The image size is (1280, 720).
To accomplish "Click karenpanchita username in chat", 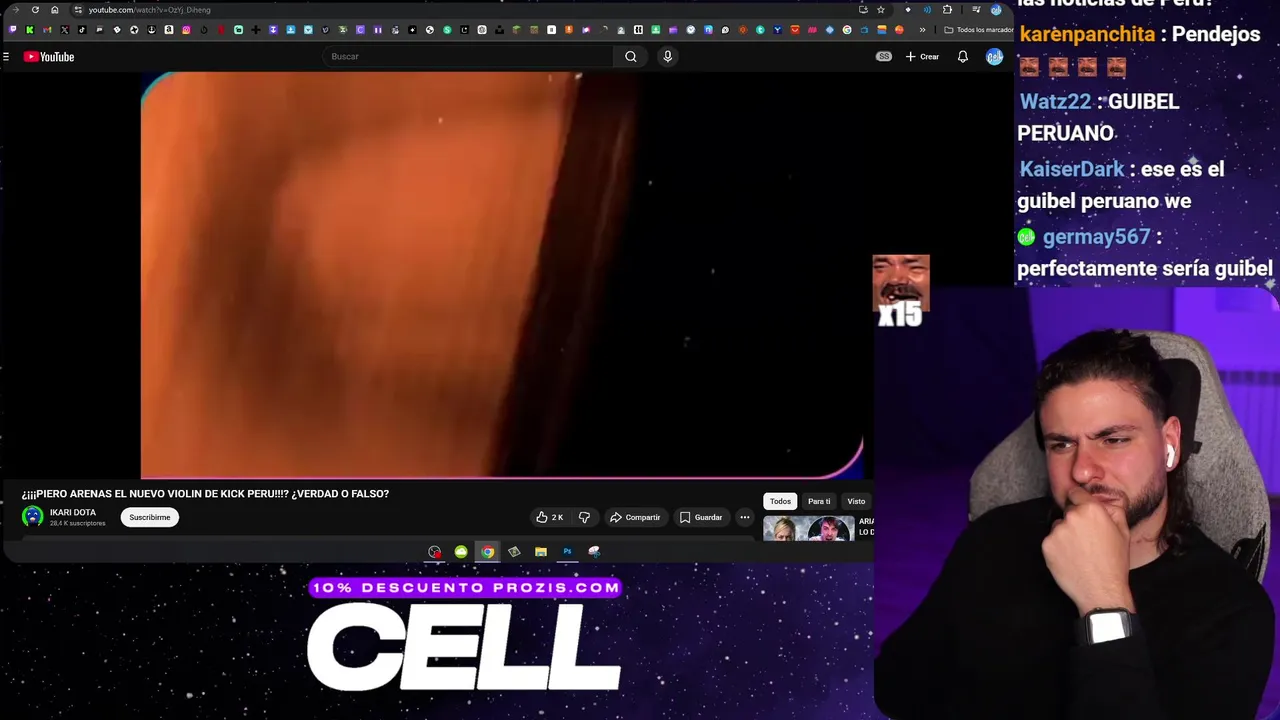I will (x=1087, y=34).
